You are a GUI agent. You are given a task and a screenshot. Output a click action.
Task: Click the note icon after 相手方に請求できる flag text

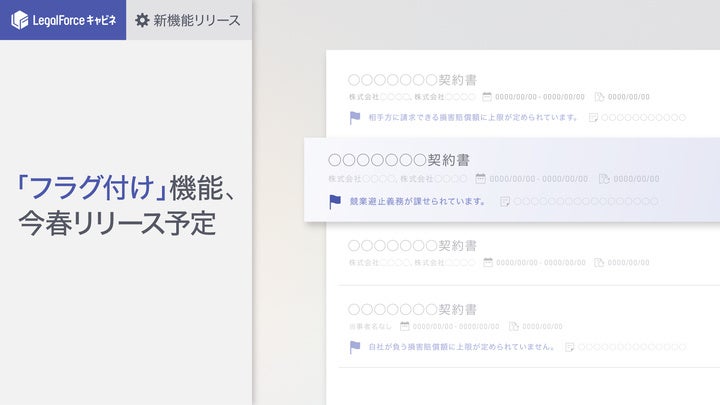[x=593, y=118]
